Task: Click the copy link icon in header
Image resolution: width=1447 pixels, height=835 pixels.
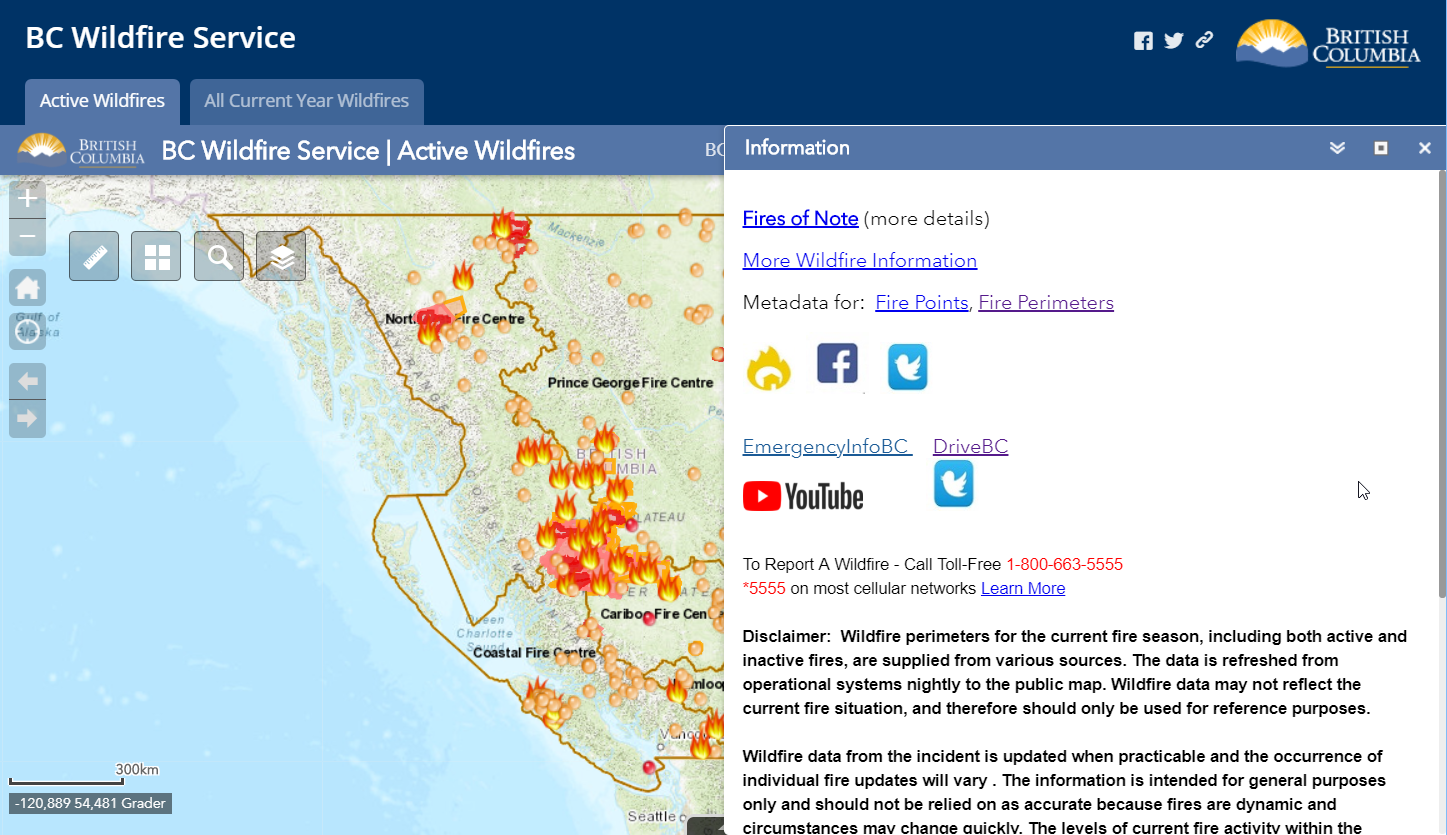Action: [x=1204, y=40]
